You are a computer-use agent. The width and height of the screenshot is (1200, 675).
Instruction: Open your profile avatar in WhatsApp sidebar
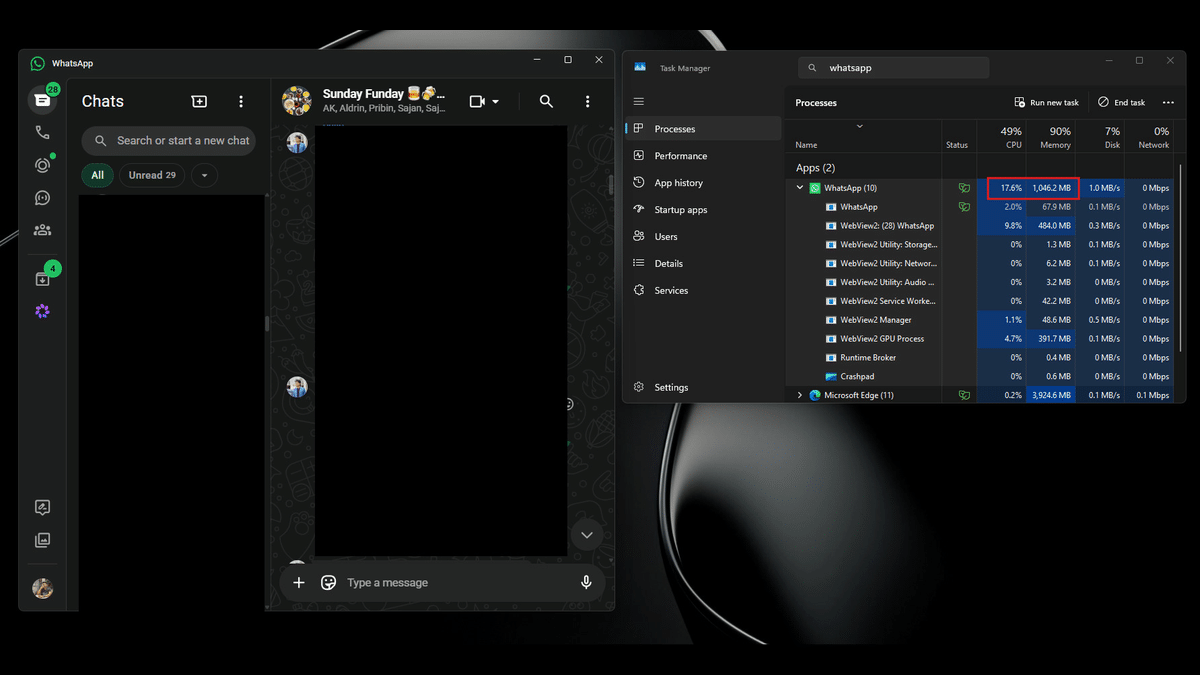42,588
